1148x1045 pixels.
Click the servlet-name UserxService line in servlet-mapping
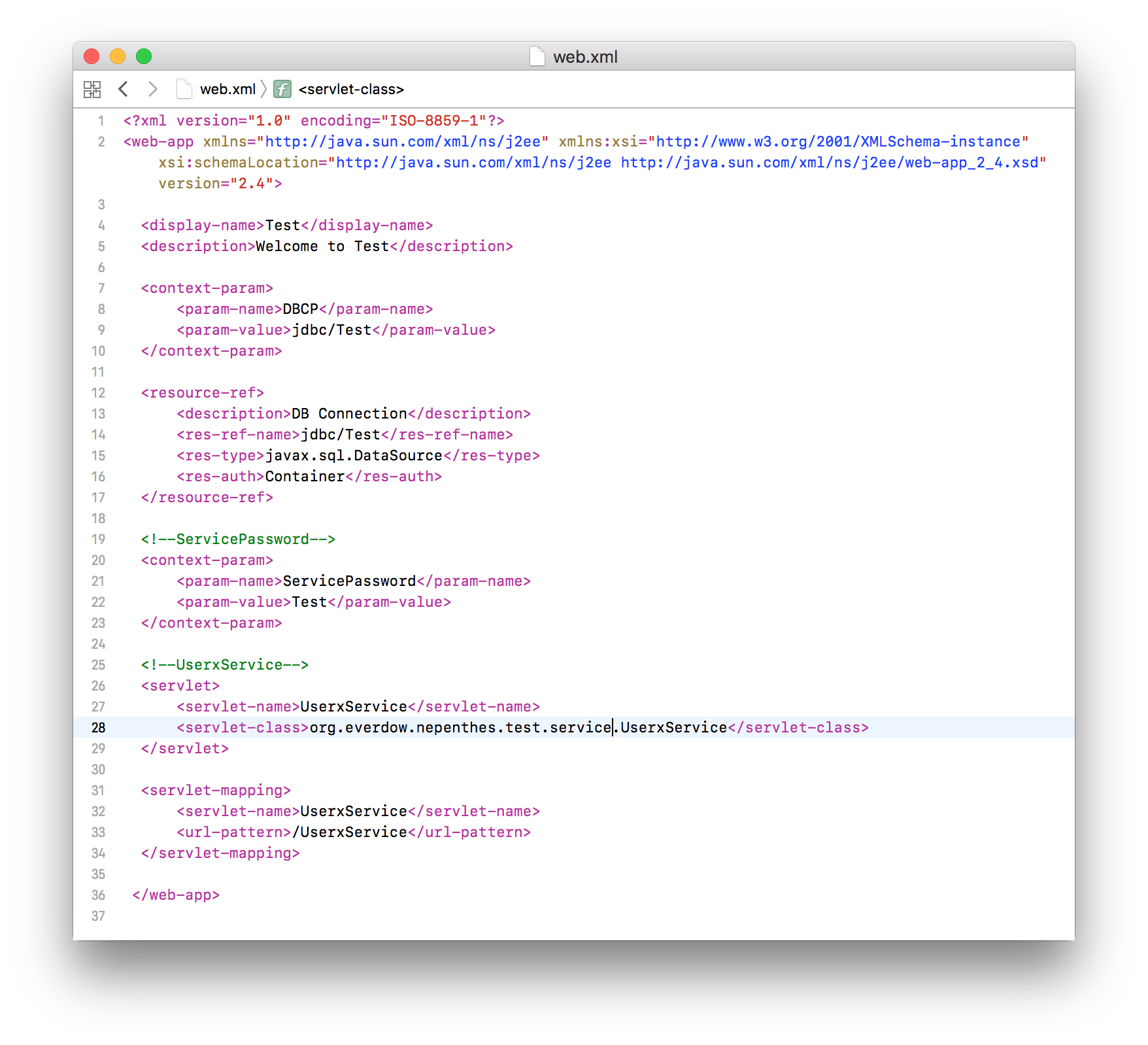[358, 812]
